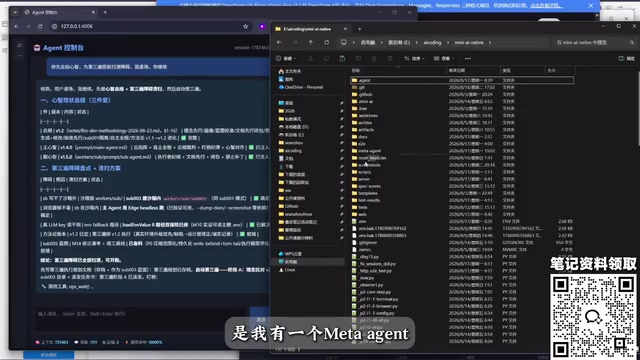Select the .agent folder row

tap(462, 80)
